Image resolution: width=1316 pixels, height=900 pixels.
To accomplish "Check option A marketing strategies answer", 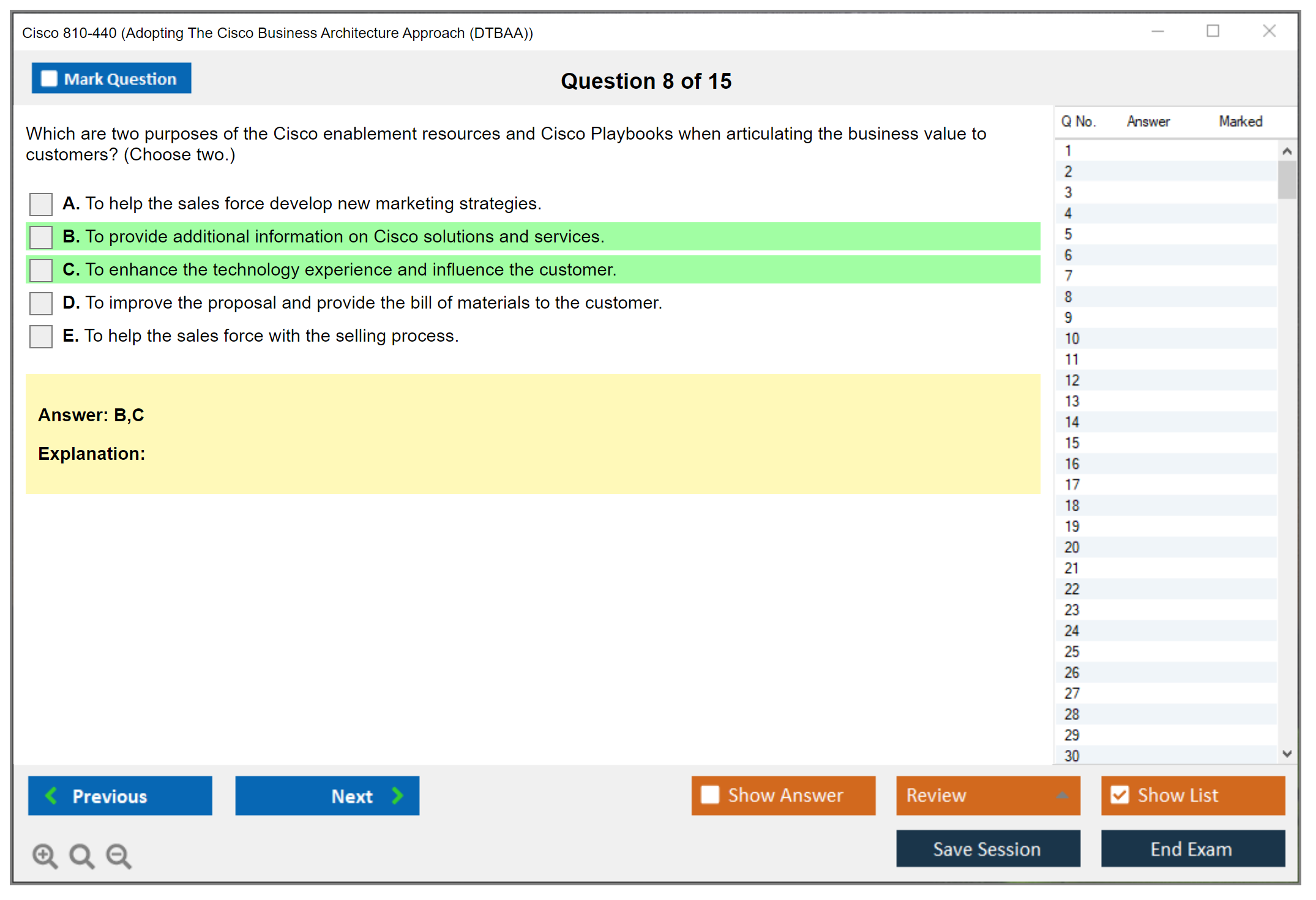I will coord(41,204).
